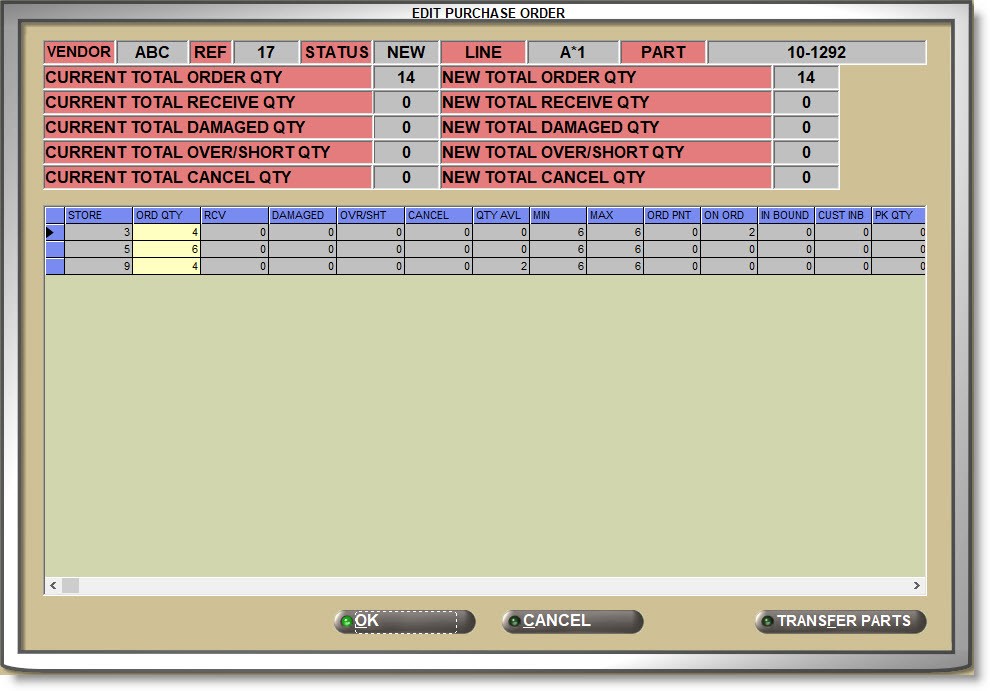The height and width of the screenshot is (691, 990).
Task: Select the row marker for store 9
Action: point(55,266)
